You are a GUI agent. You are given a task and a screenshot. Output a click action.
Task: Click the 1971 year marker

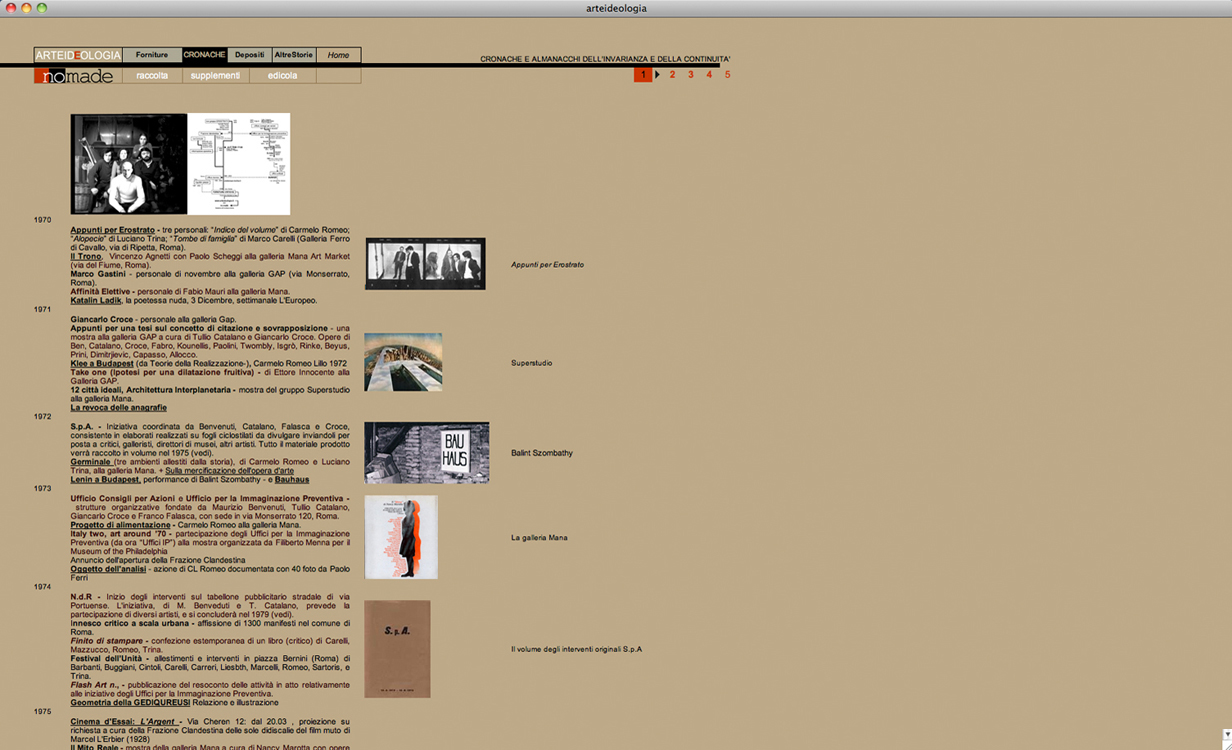pyautogui.click(x=42, y=310)
